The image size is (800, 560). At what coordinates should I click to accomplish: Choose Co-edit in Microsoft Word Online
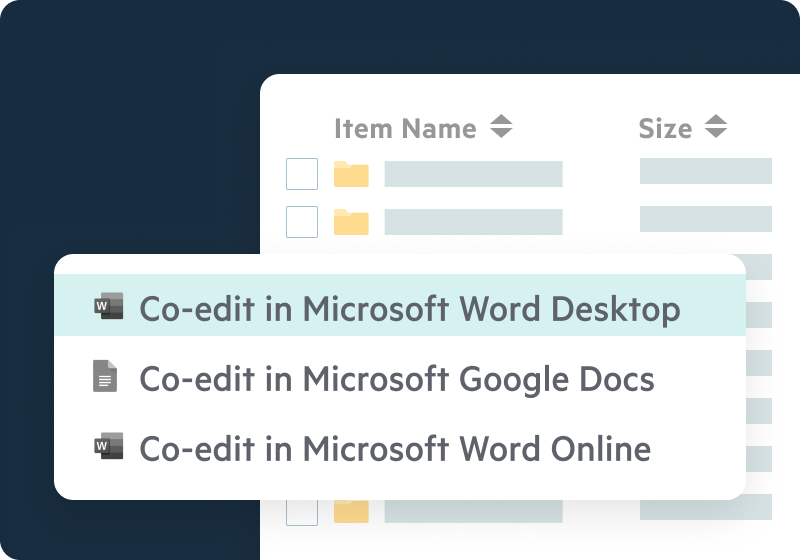click(x=394, y=448)
